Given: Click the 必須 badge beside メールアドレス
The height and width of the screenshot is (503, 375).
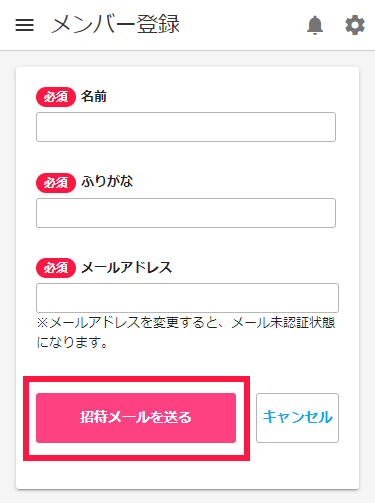Looking at the screenshot, I should point(56,268).
